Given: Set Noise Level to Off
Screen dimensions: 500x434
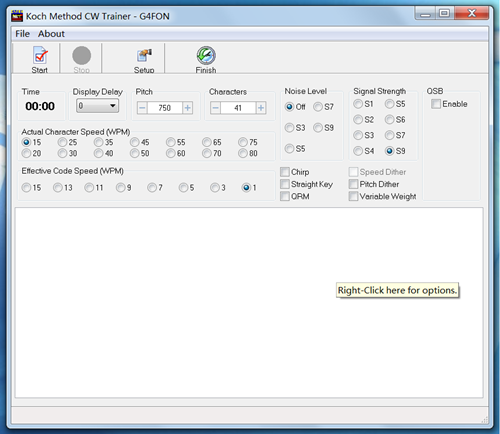Looking at the screenshot, I should 289,107.
